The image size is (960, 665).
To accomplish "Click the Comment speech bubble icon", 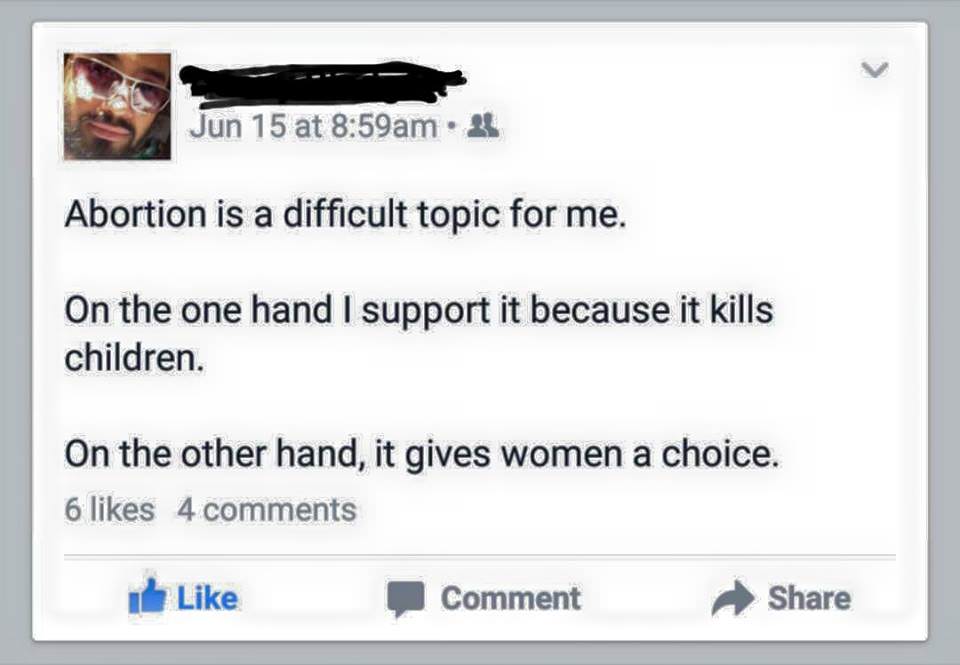I will 404,599.
